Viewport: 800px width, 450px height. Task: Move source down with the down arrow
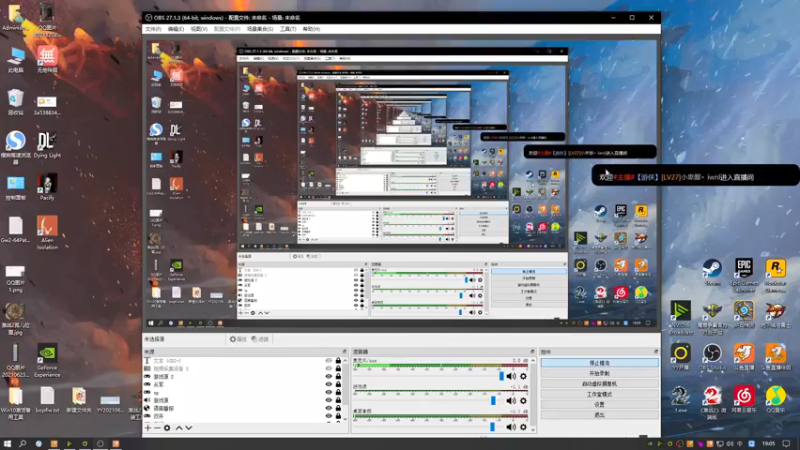point(189,428)
